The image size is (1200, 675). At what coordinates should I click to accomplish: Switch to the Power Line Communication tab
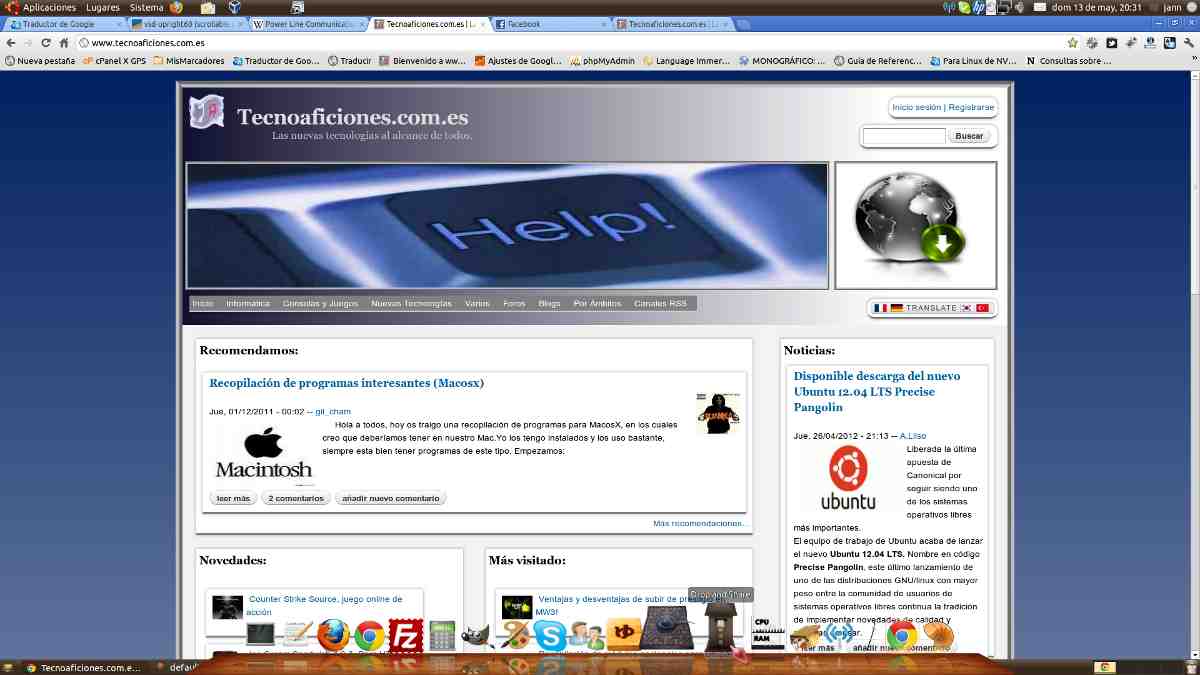tap(308, 24)
